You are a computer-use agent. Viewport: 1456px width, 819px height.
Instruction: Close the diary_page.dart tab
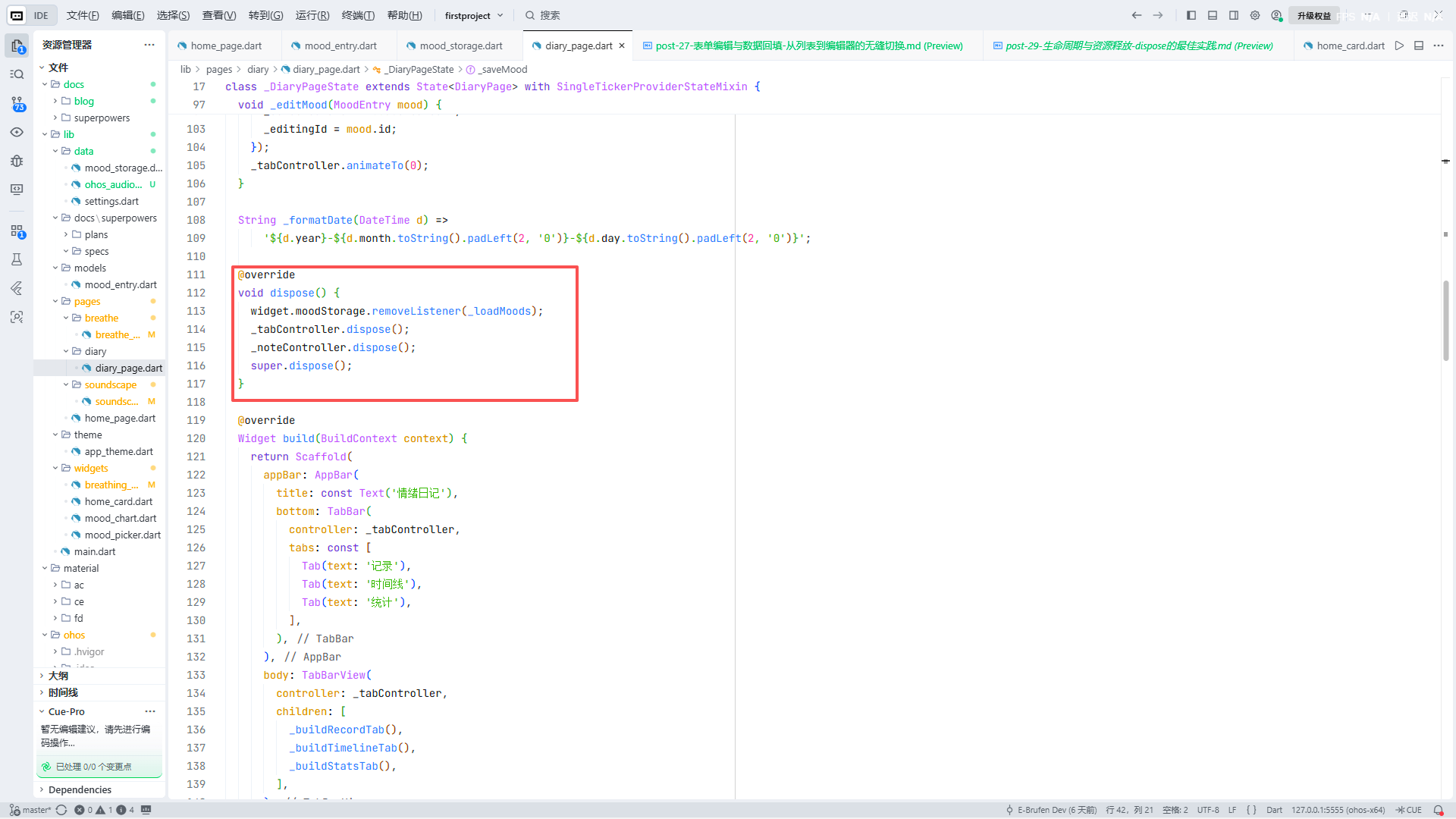click(622, 45)
